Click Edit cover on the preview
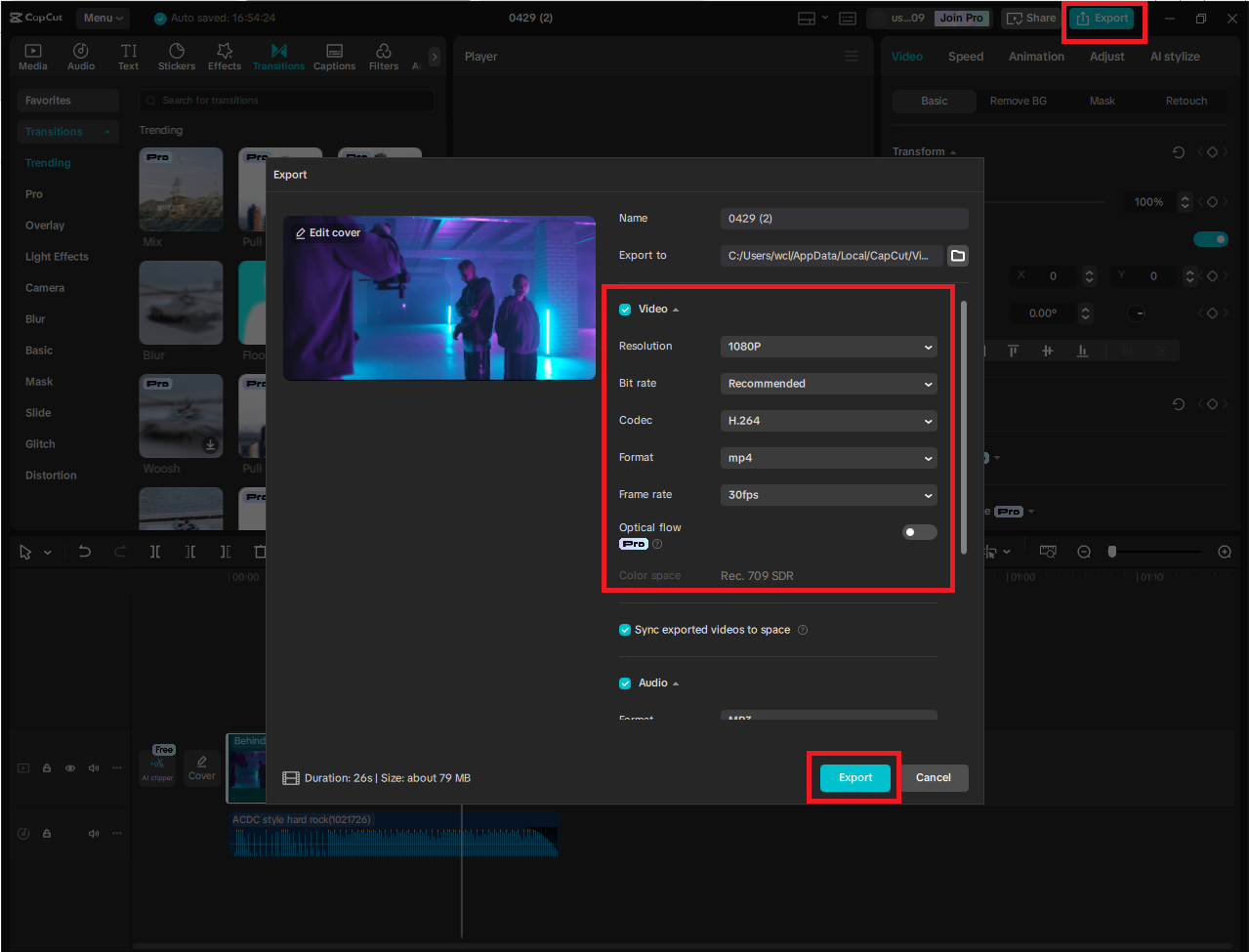This screenshot has width=1249, height=952. pyautogui.click(x=328, y=232)
